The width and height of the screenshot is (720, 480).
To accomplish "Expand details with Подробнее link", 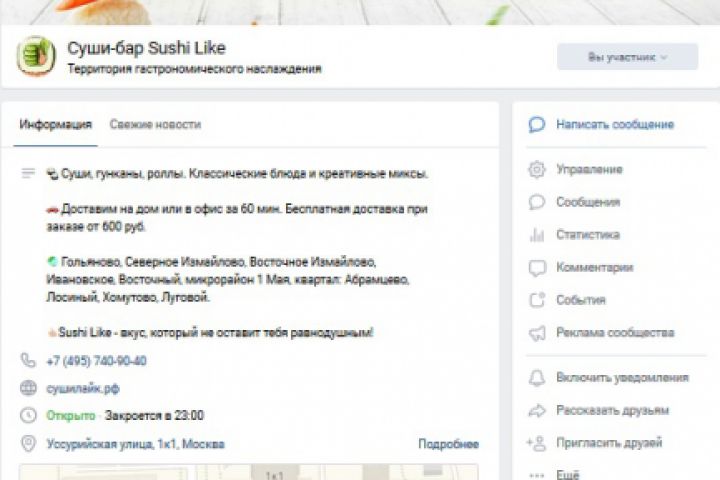I will pos(448,444).
